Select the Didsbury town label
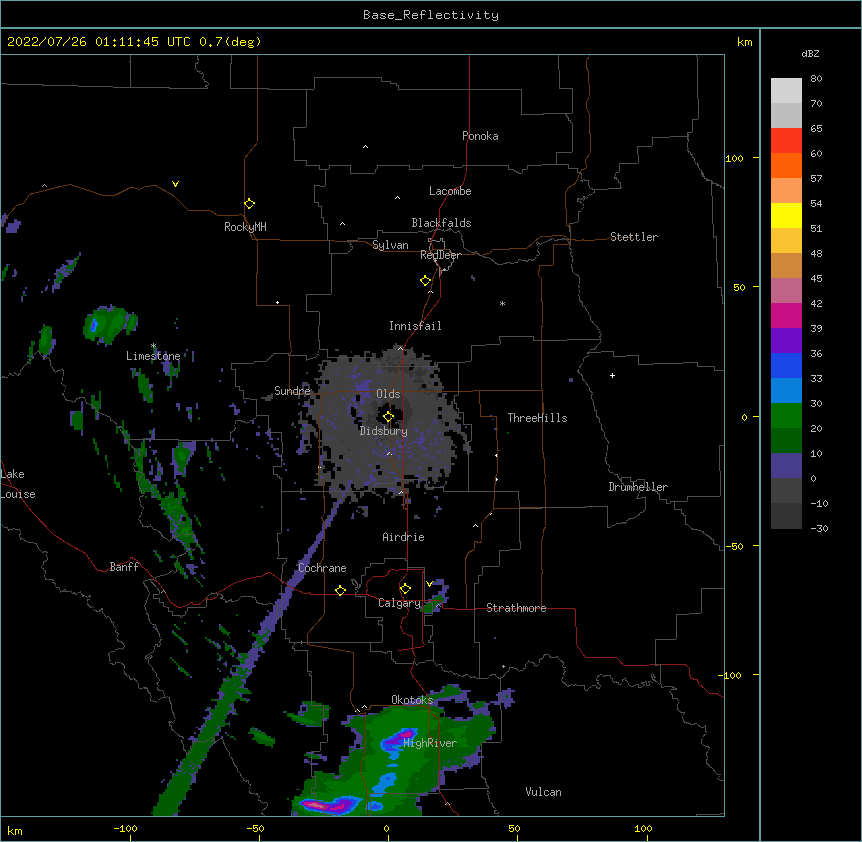This screenshot has width=862, height=842. tap(384, 431)
